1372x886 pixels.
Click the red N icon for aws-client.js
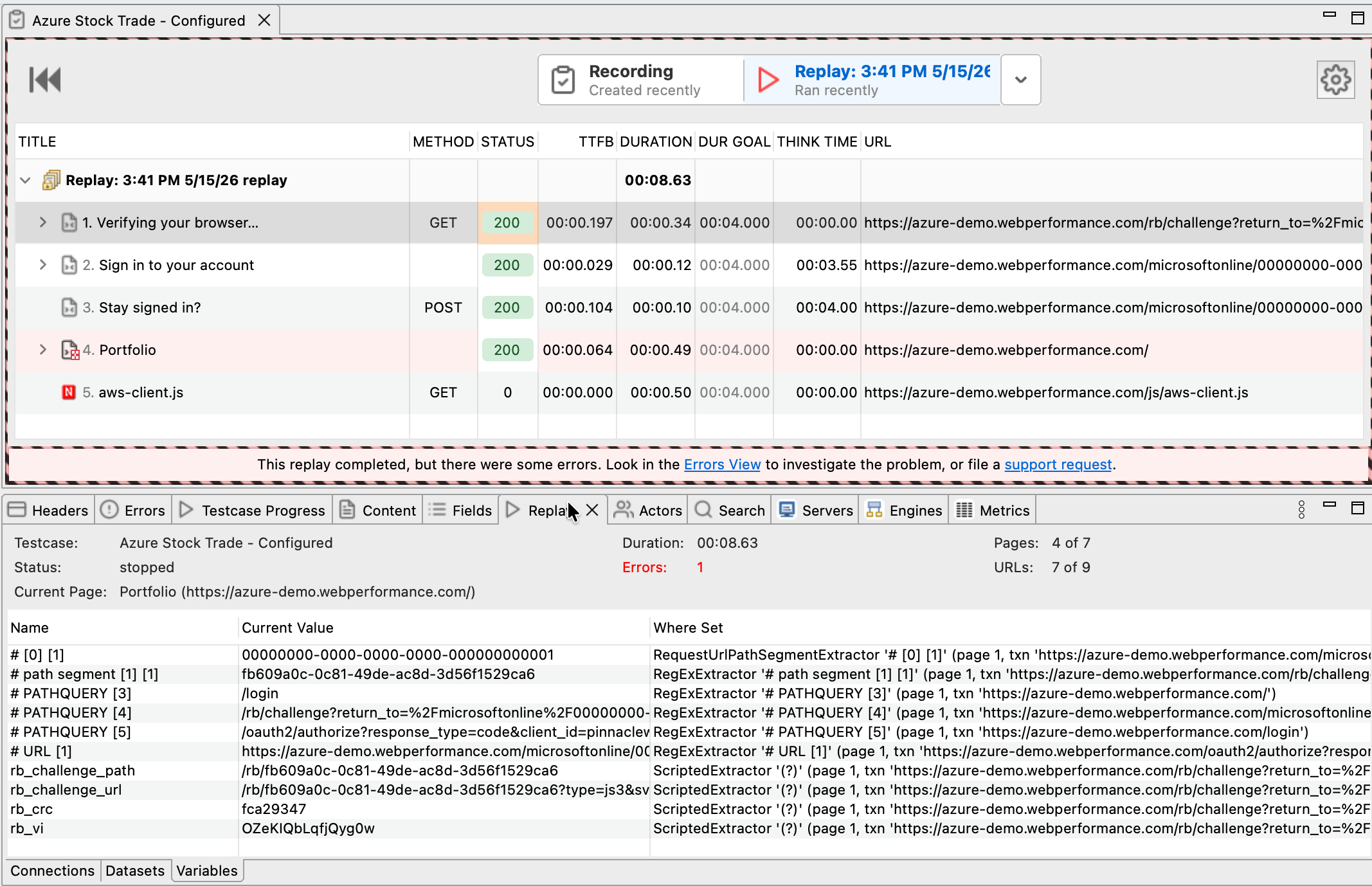(x=69, y=392)
